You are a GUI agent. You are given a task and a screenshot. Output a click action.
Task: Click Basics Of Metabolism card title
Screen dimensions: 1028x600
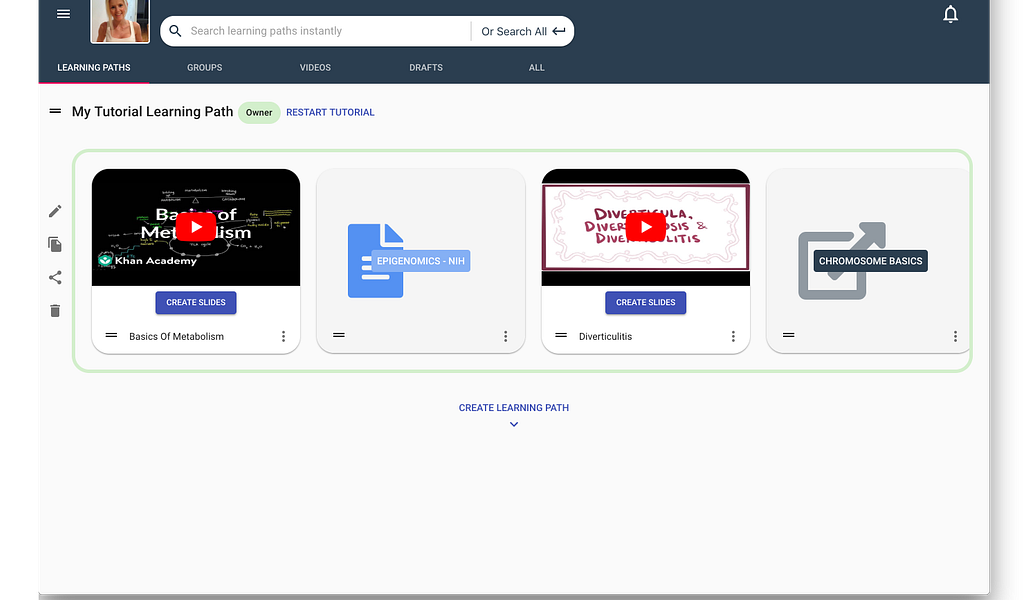tap(176, 336)
